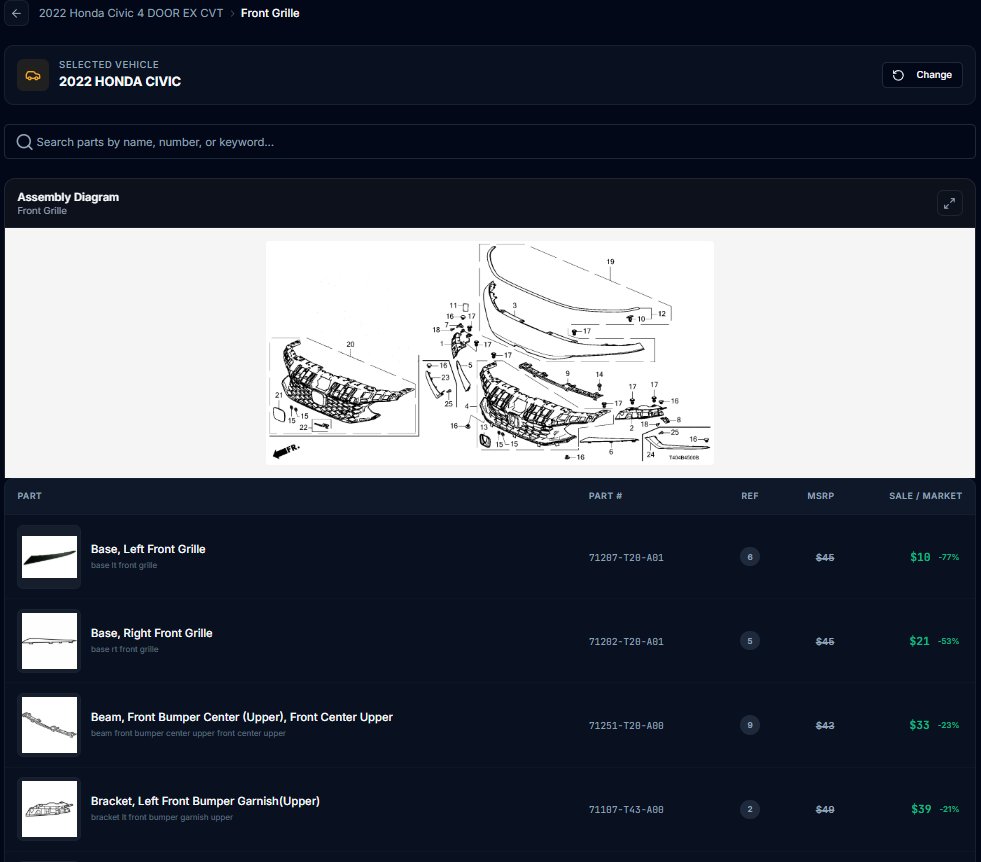This screenshot has width=981, height=862.
Task: Expand the assembly diagram to fullscreen
Action: click(x=949, y=203)
